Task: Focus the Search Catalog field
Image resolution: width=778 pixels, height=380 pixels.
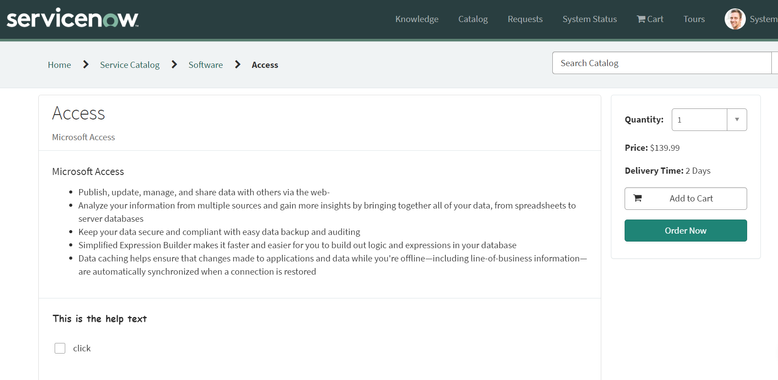Action: 662,63
